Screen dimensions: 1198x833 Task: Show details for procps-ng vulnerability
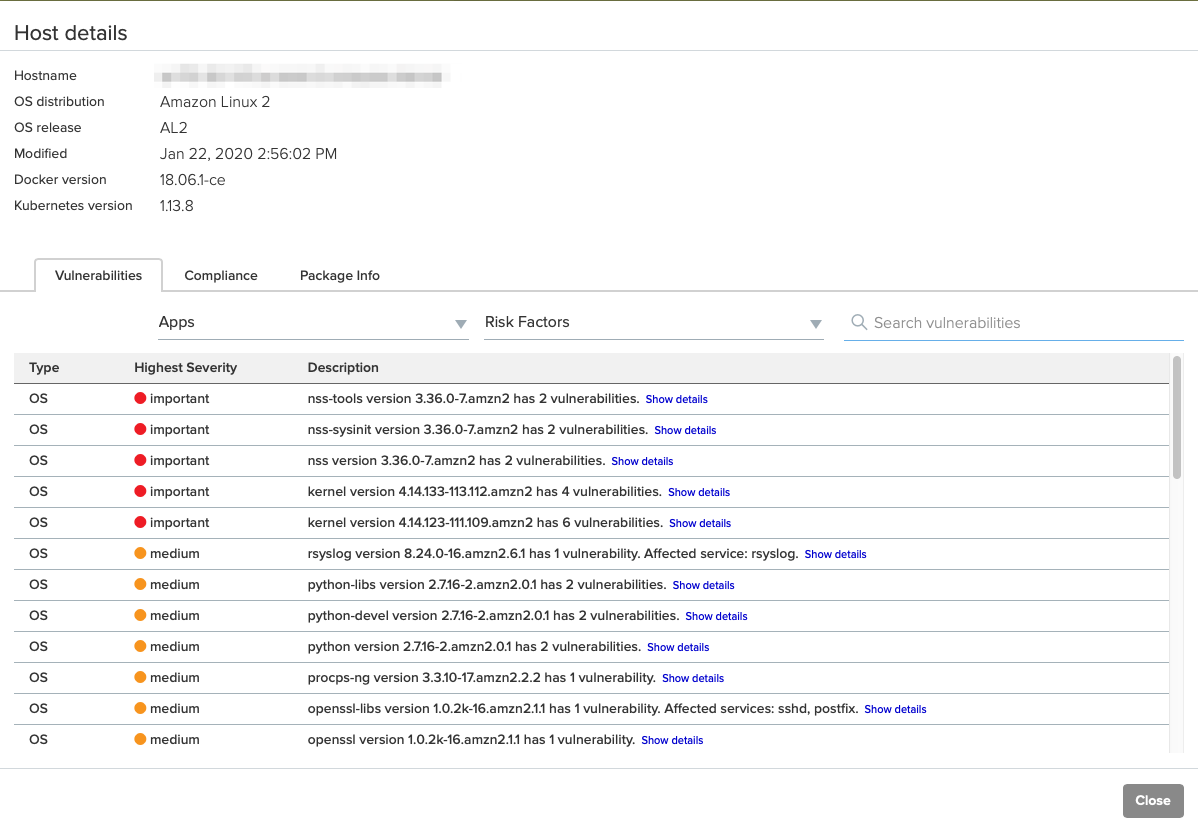692,678
